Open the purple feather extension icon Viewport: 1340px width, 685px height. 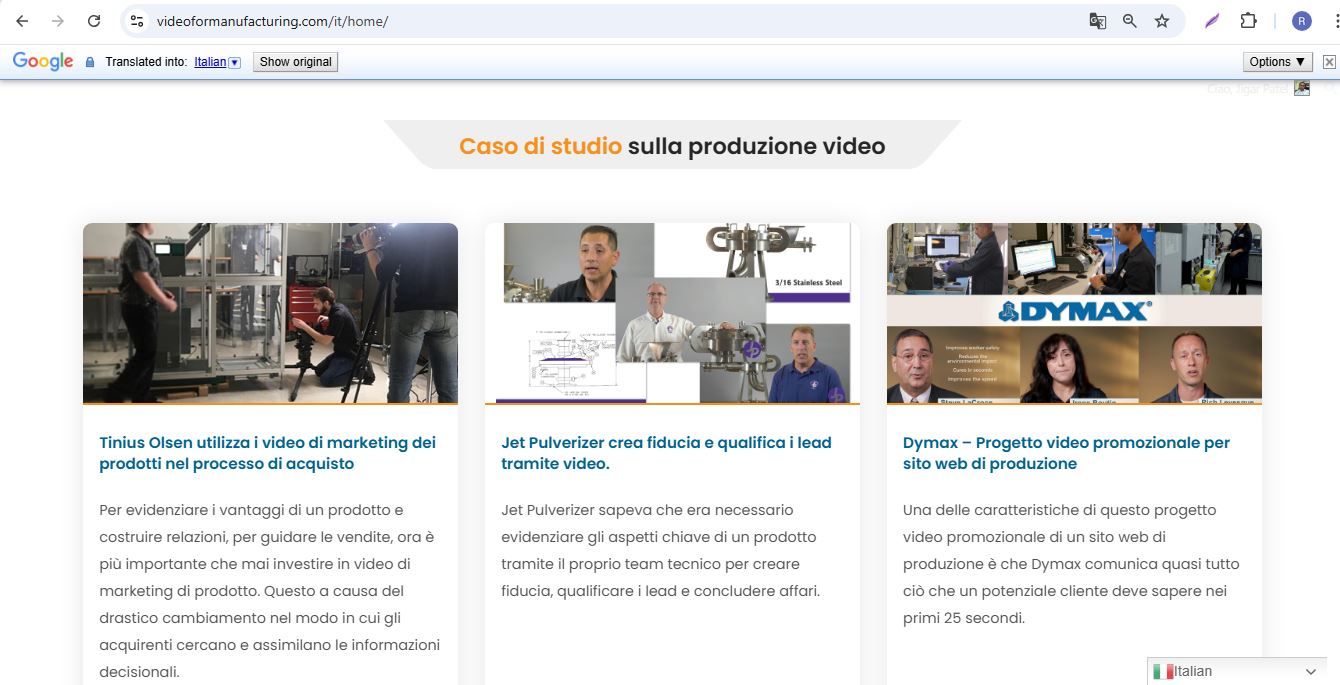tap(1212, 21)
